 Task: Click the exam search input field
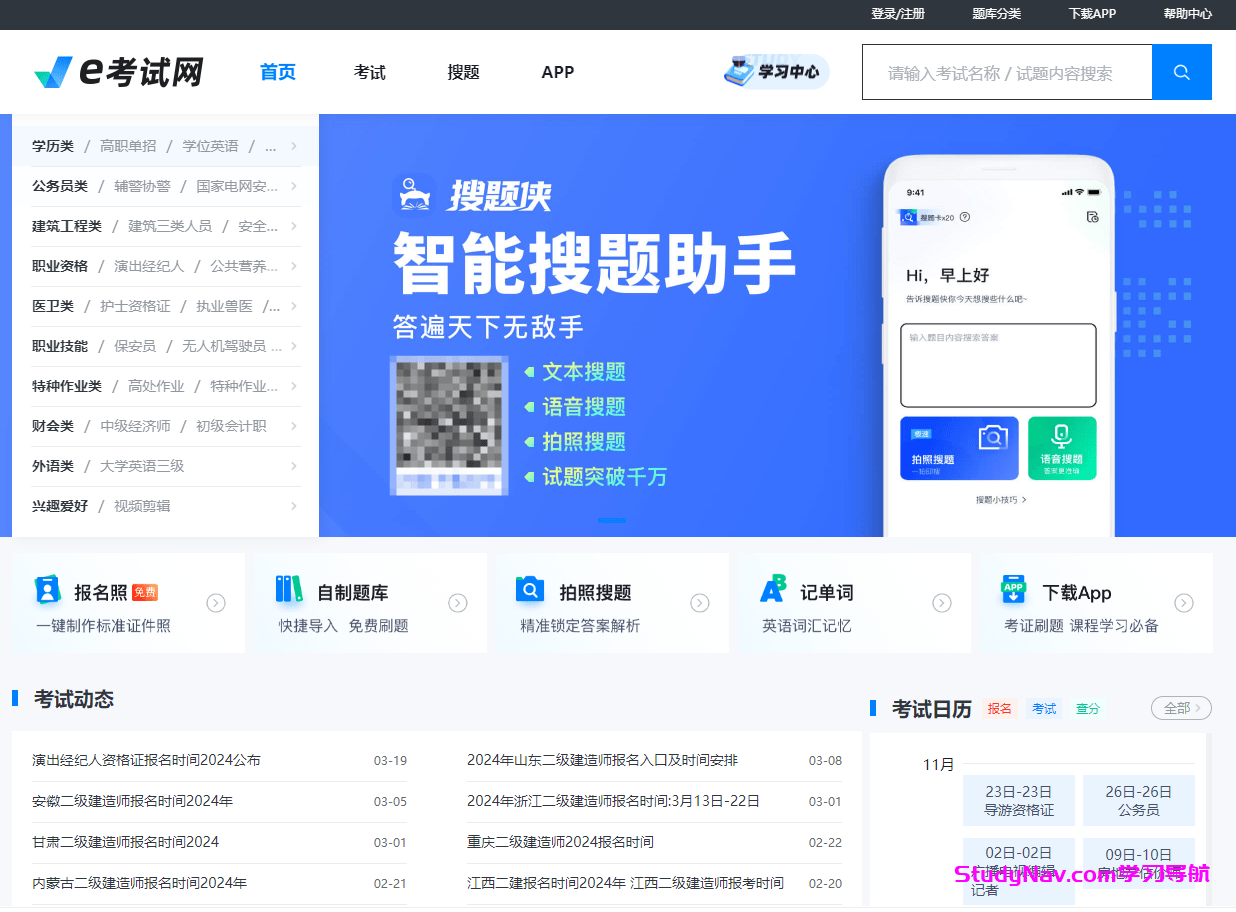coord(1007,71)
